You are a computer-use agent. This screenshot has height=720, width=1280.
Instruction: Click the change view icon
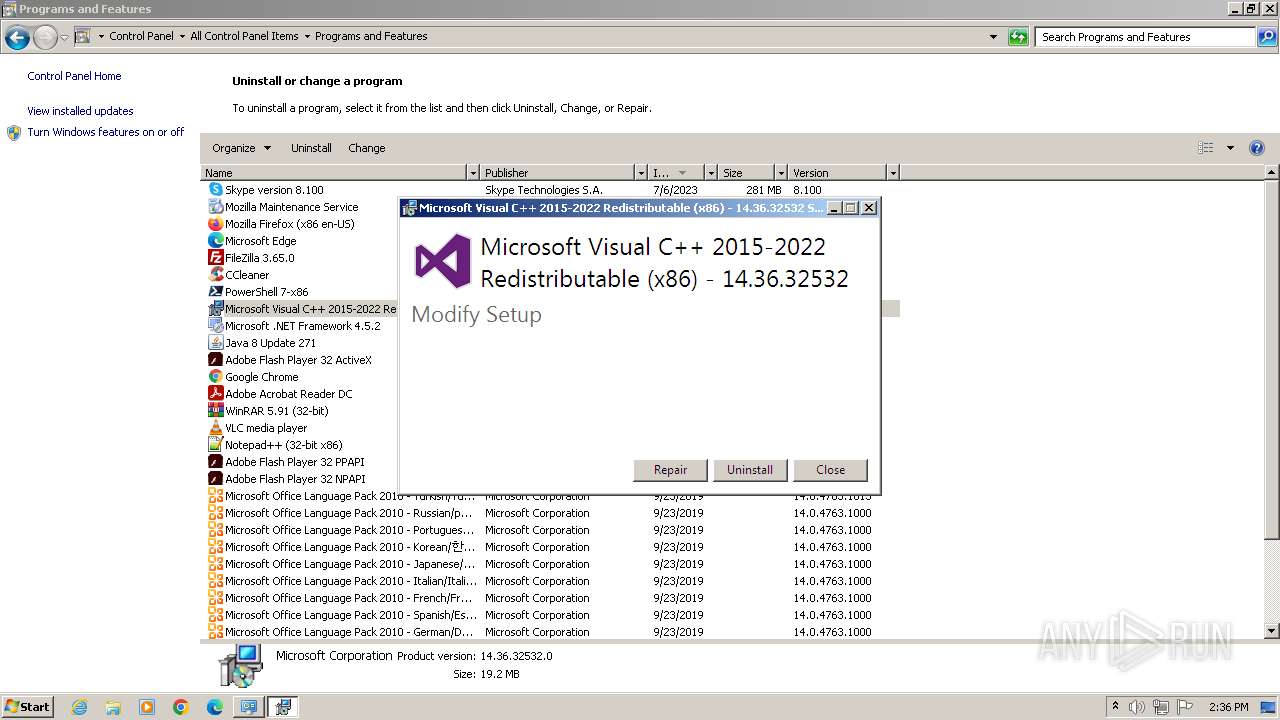(x=1206, y=148)
